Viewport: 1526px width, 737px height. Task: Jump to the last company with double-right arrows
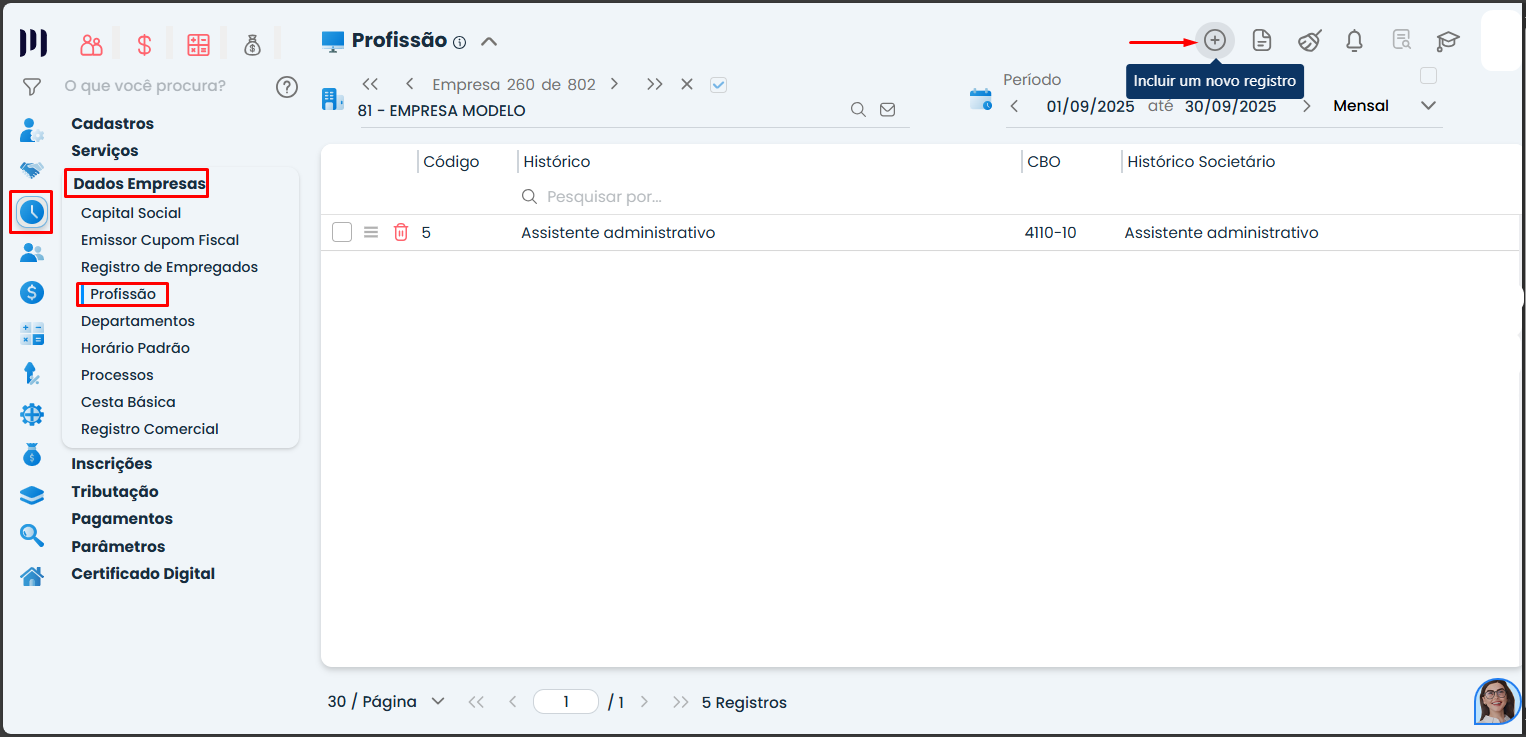point(654,84)
